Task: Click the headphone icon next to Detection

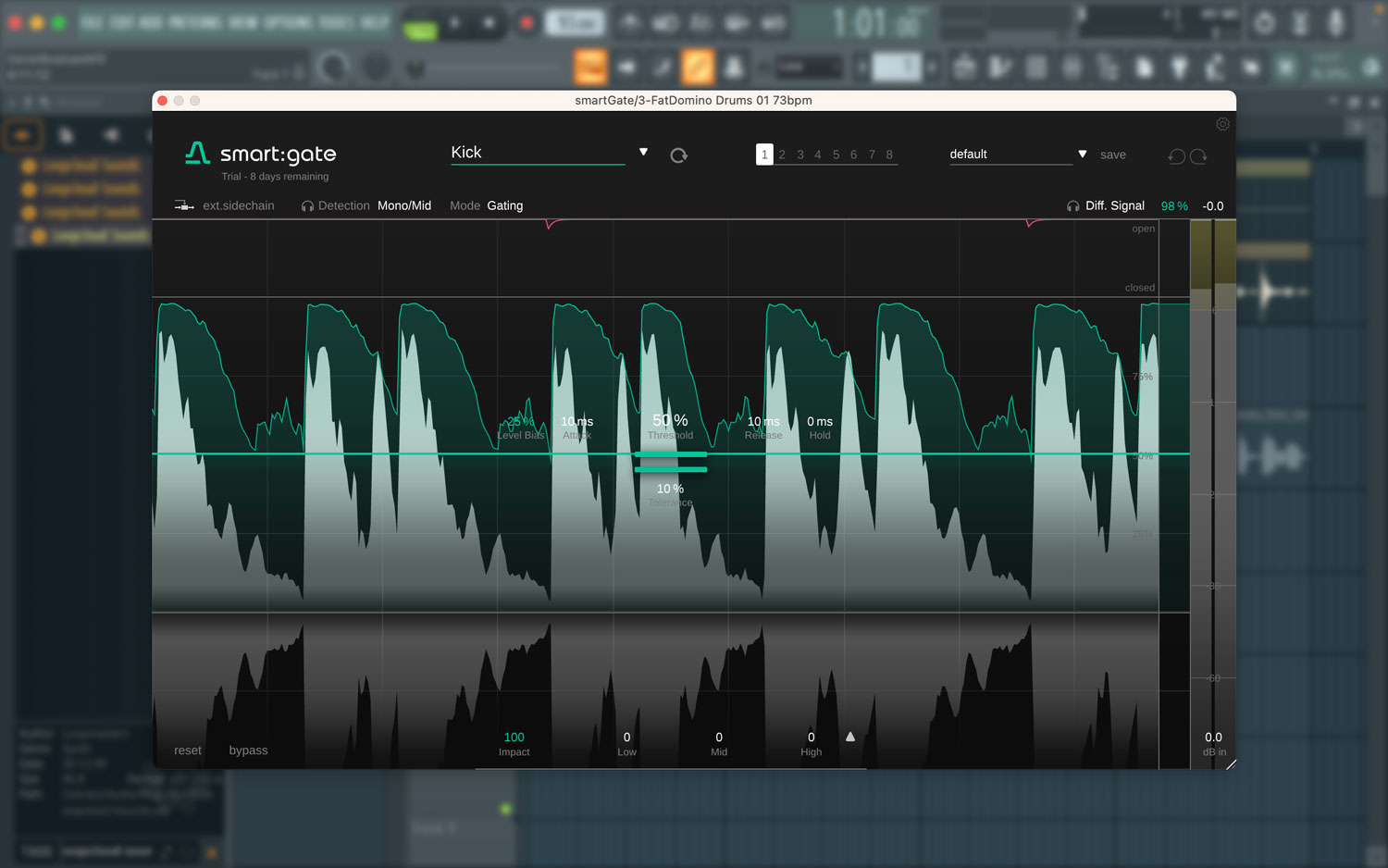Action: click(307, 206)
